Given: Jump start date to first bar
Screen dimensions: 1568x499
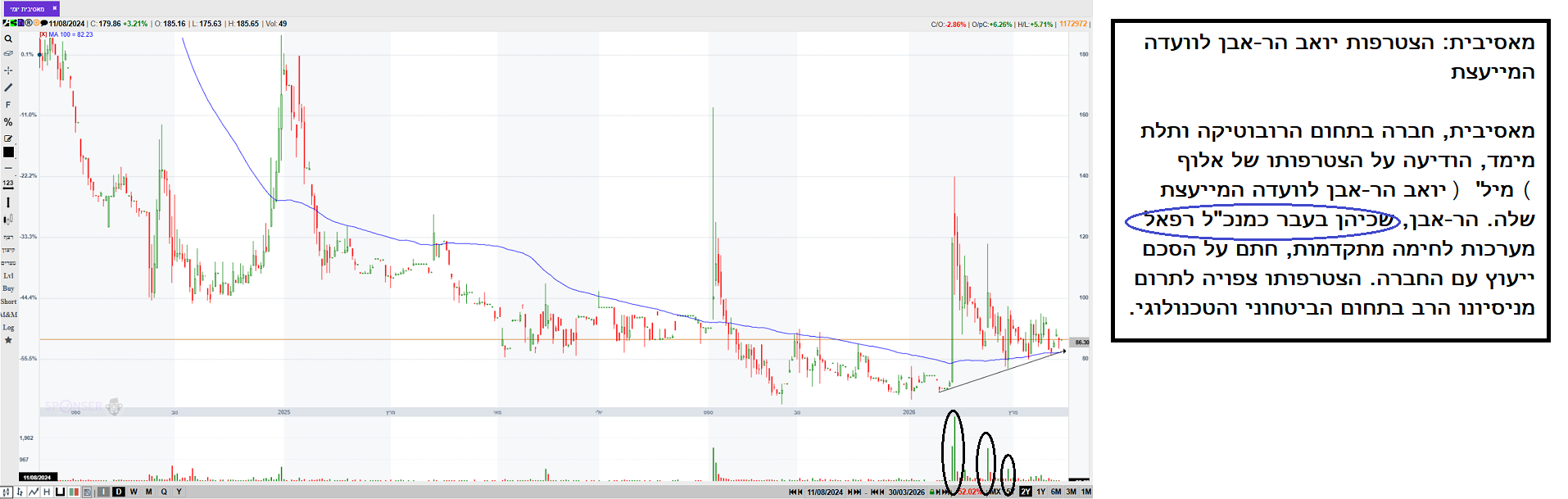Looking at the screenshot, I should (792, 492).
